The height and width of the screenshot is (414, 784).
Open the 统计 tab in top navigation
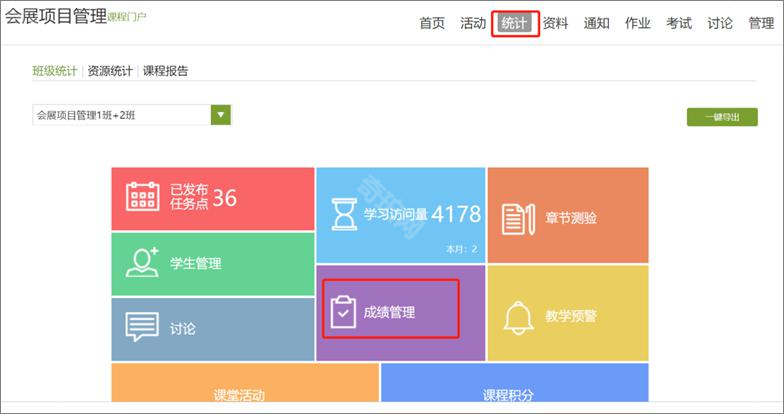coord(515,23)
